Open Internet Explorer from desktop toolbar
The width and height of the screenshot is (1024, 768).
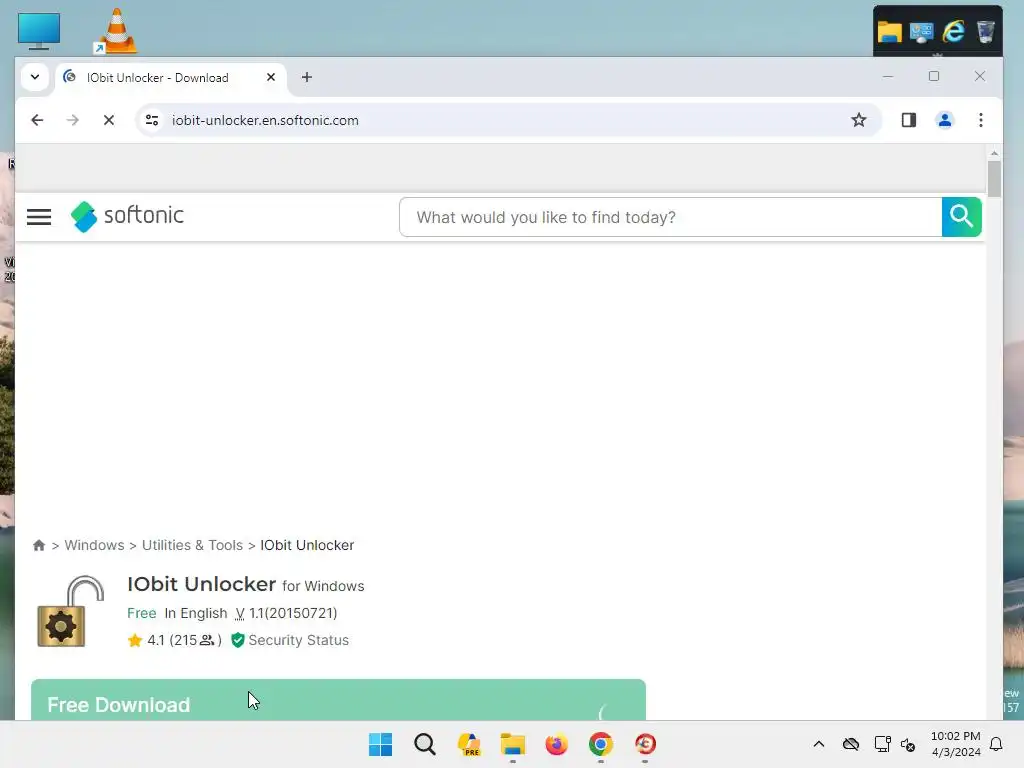click(x=953, y=31)
